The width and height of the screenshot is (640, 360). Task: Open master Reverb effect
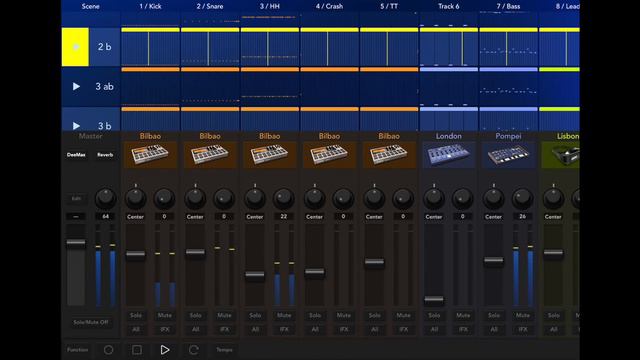(105, 155)
